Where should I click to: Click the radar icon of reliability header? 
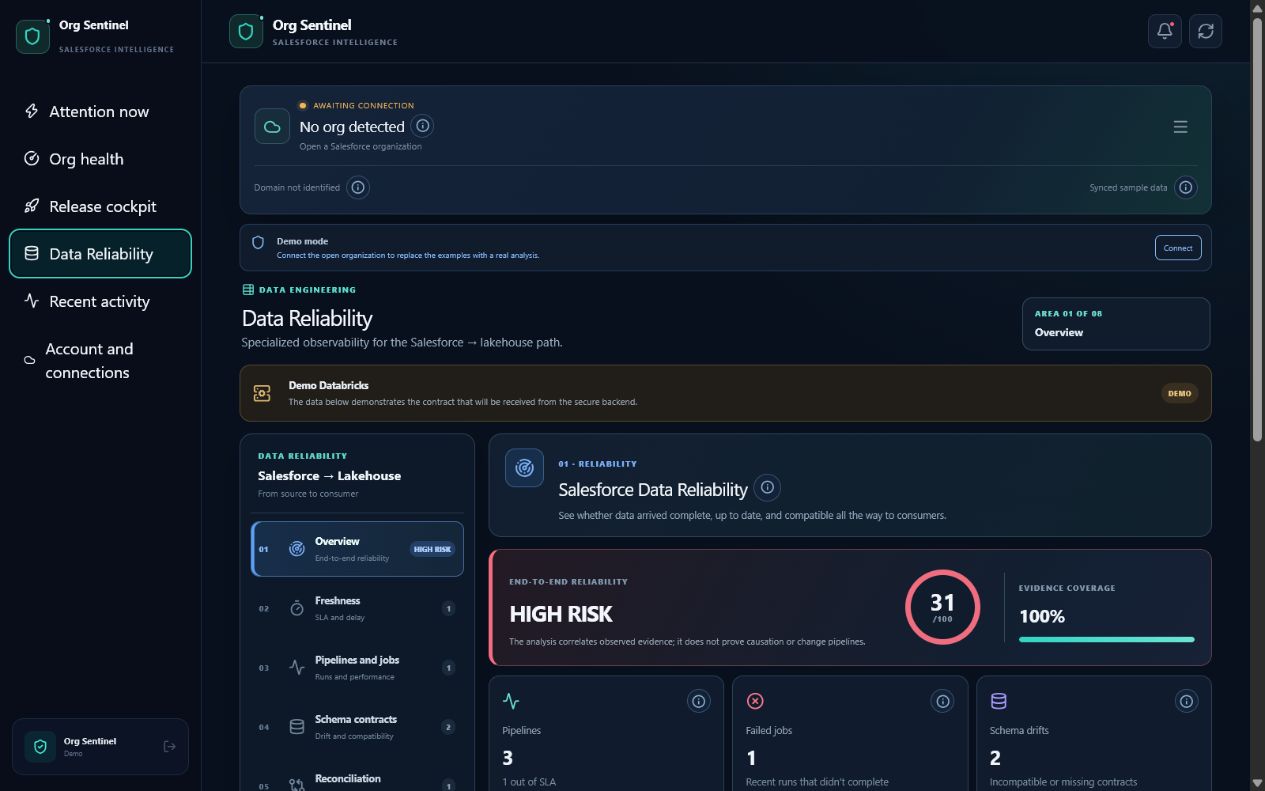tap(524, 467)
